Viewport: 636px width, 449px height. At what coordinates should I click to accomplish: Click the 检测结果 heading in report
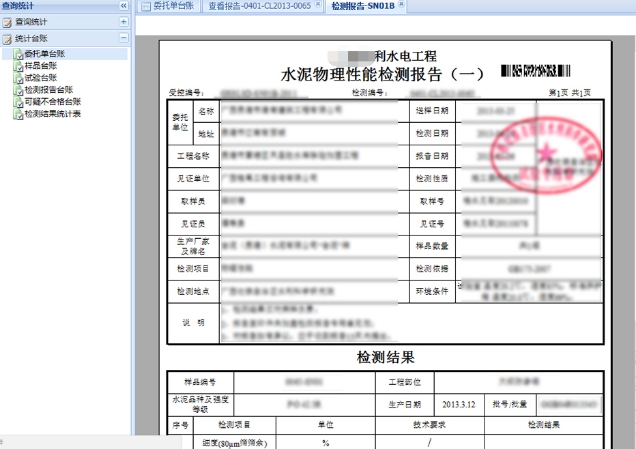click(x=385, y=357)
